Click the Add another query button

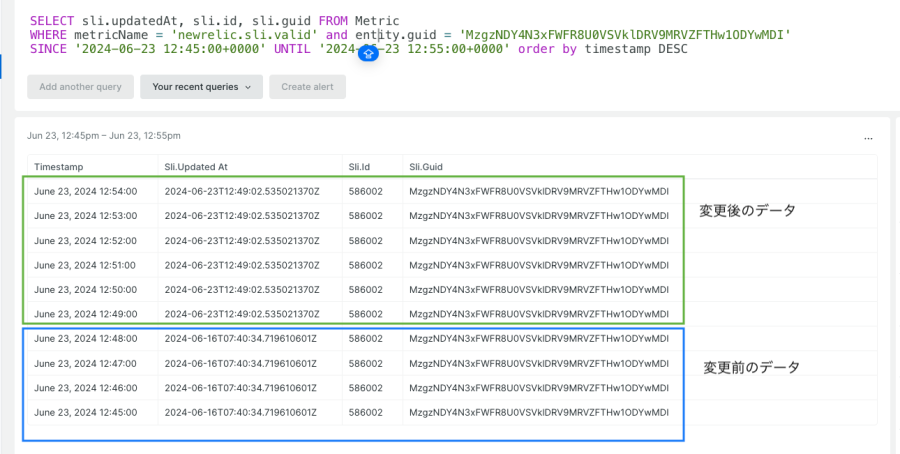[x=80, y=87]
